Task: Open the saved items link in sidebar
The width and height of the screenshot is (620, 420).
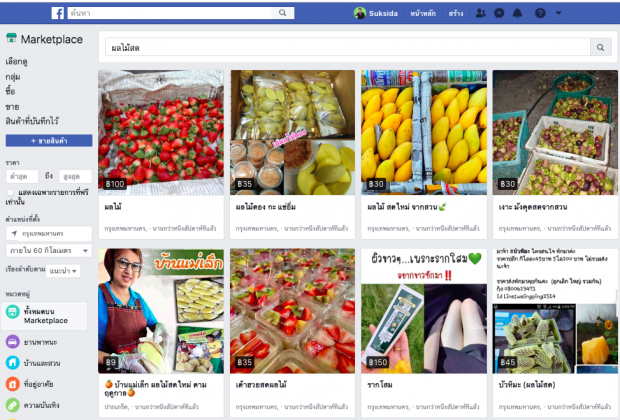Action: point(32,121)
